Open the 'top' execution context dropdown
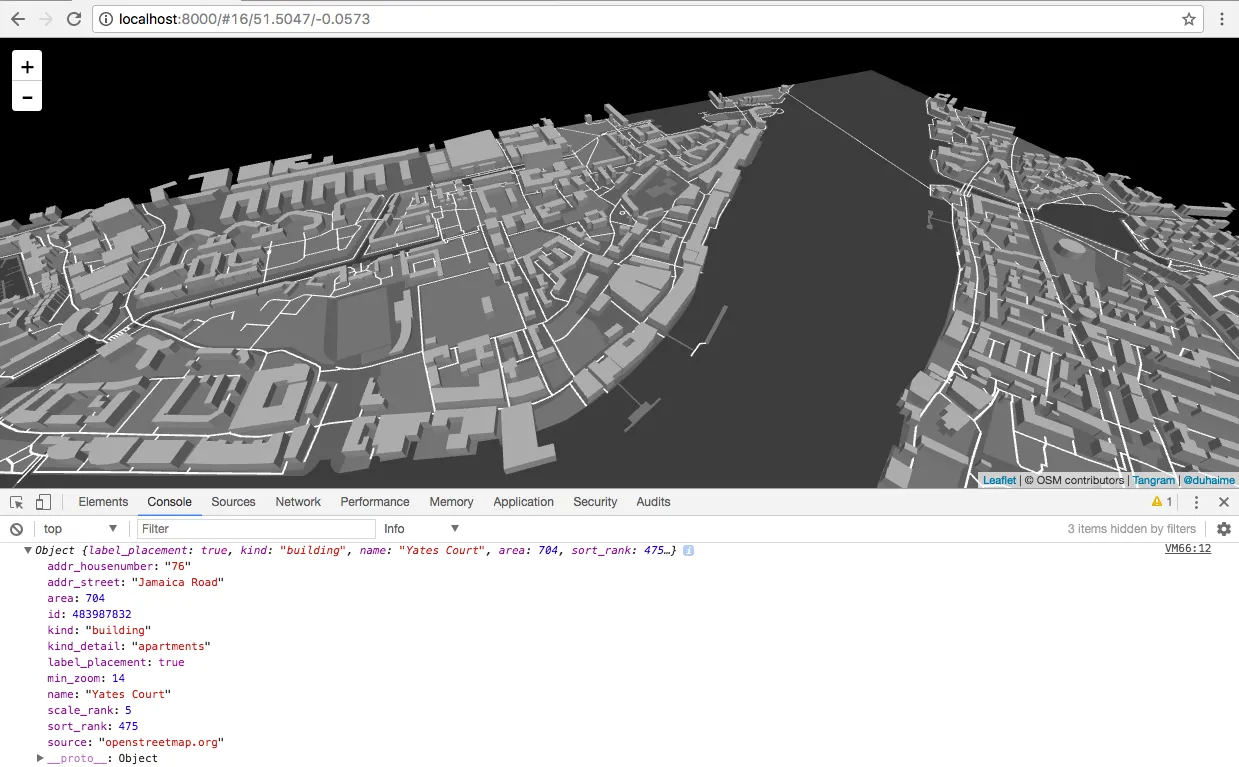Viewport: 1239px width, 767px height. [80, 529]
